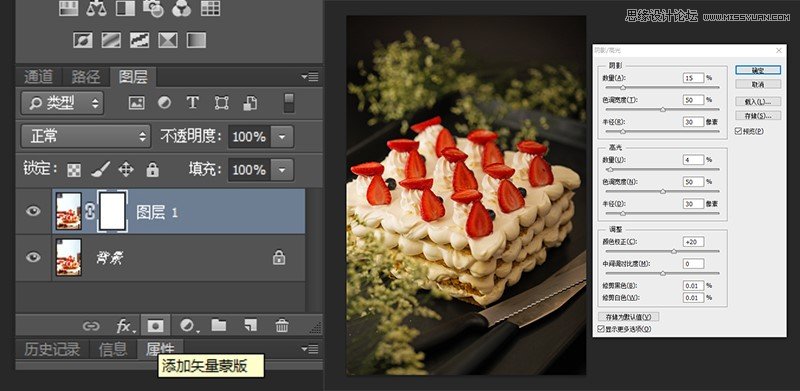Viewport: 800px width, 391px height.
Task: Click 存储为默认值(V) button
Action: (x=629, y=317)
